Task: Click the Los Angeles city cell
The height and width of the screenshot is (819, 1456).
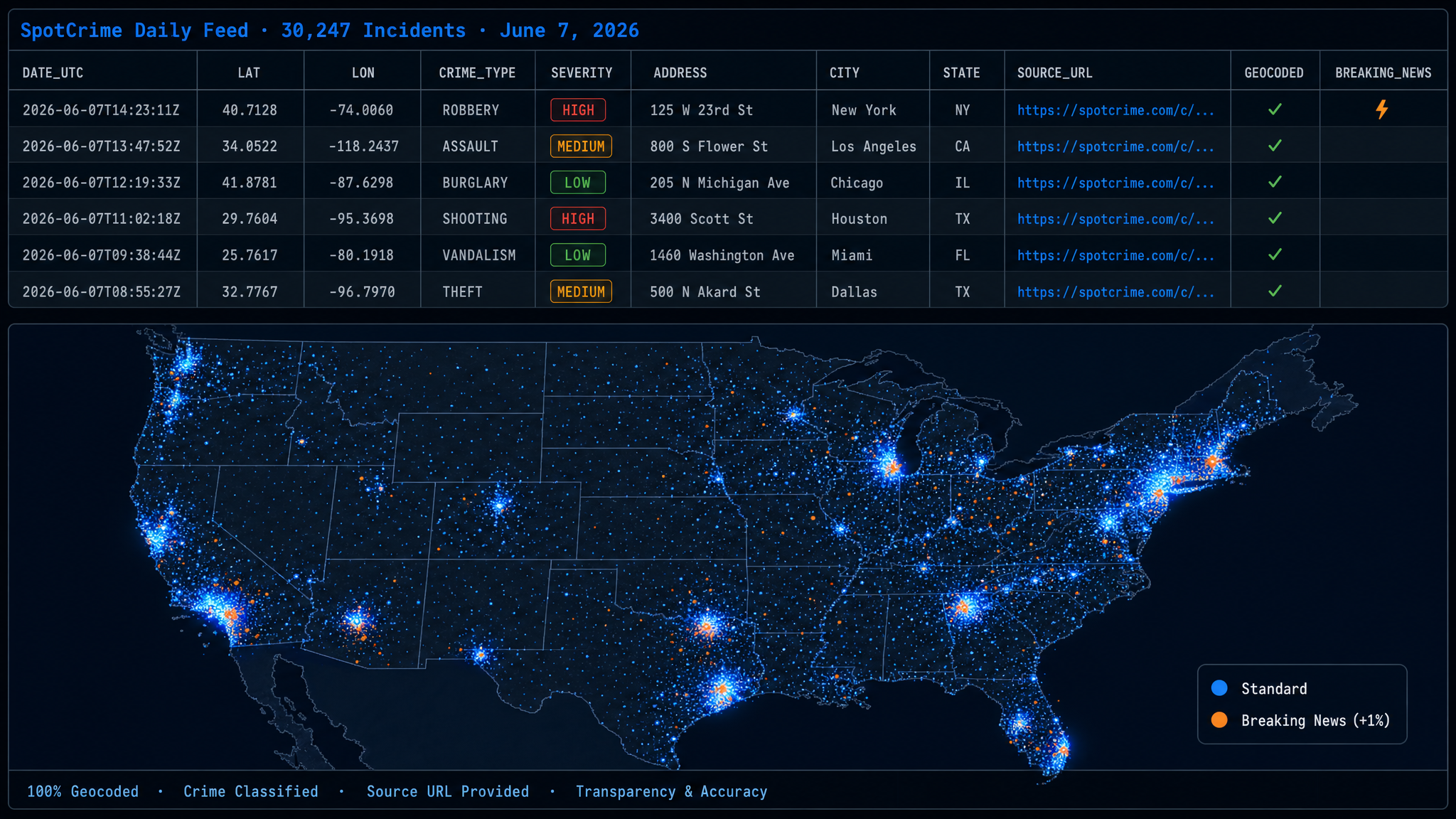Action: [874, 146]
